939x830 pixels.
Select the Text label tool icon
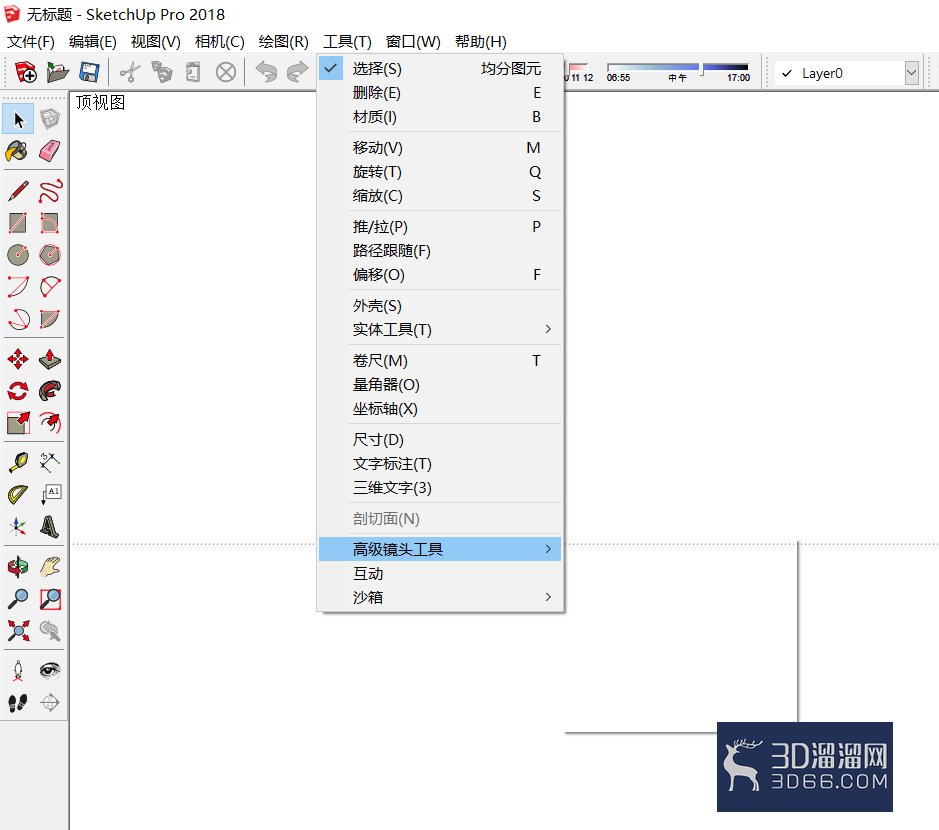[x=50, y=495]
